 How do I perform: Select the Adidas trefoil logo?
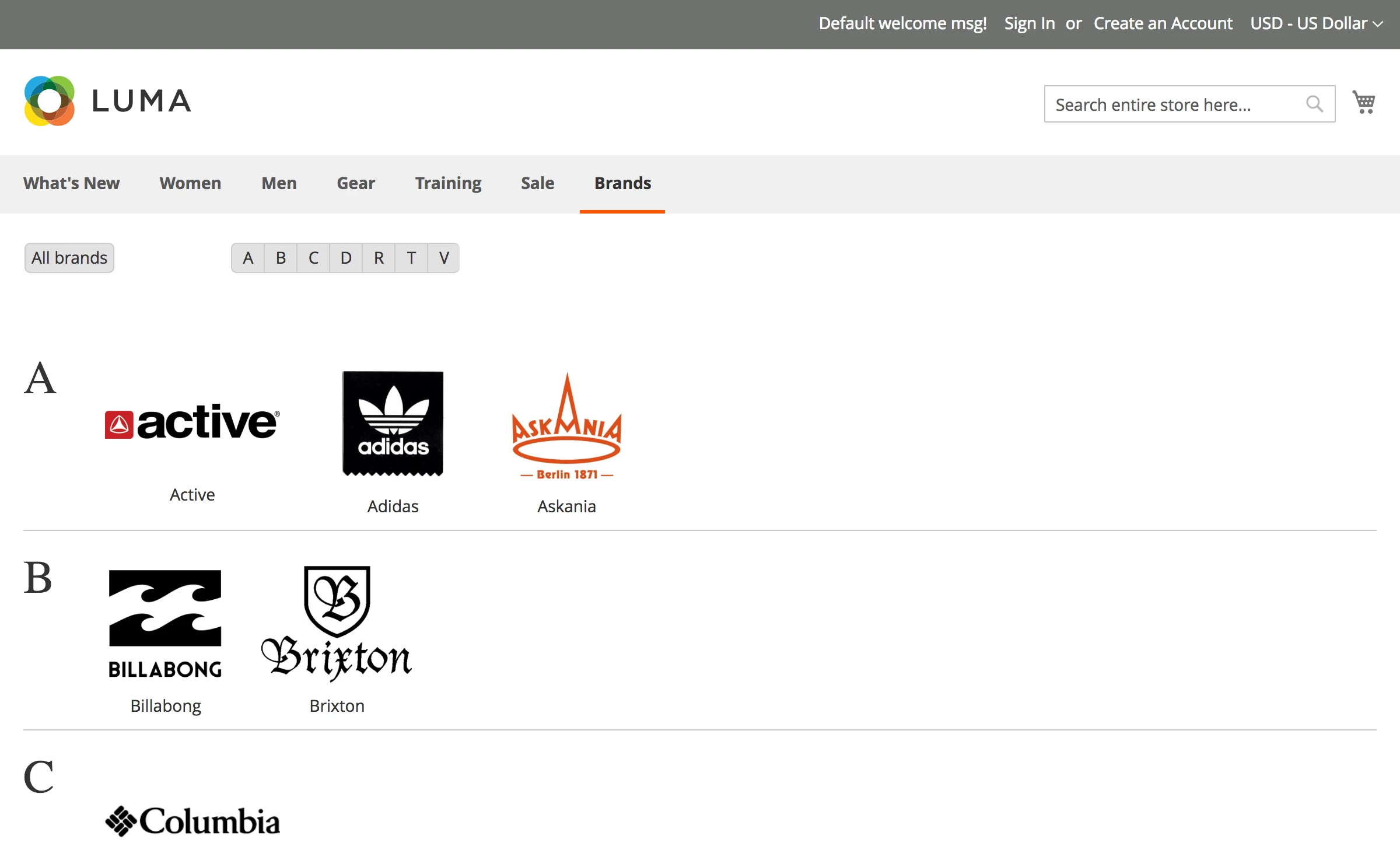tap(392, 423)
